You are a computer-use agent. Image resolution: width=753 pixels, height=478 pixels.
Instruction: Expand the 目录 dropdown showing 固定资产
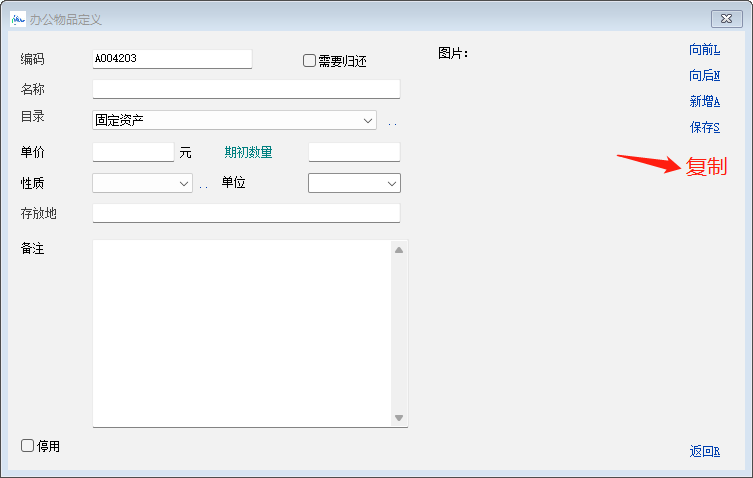[368, 121]
